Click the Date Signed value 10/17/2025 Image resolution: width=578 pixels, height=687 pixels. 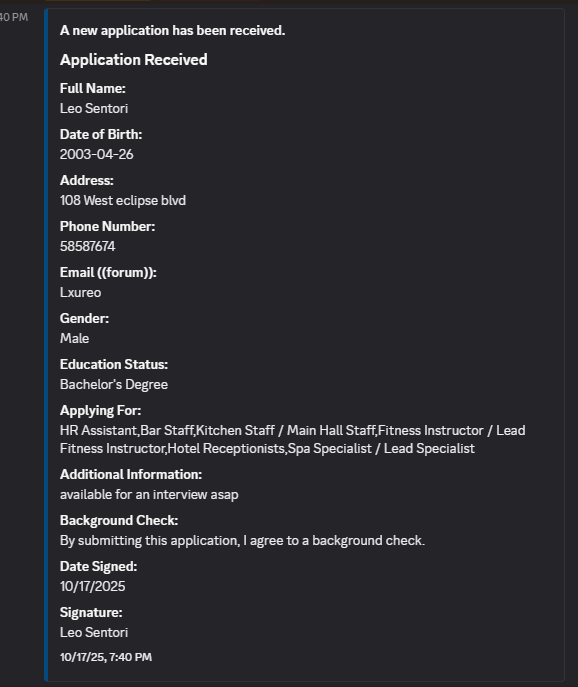pos(92,586)
